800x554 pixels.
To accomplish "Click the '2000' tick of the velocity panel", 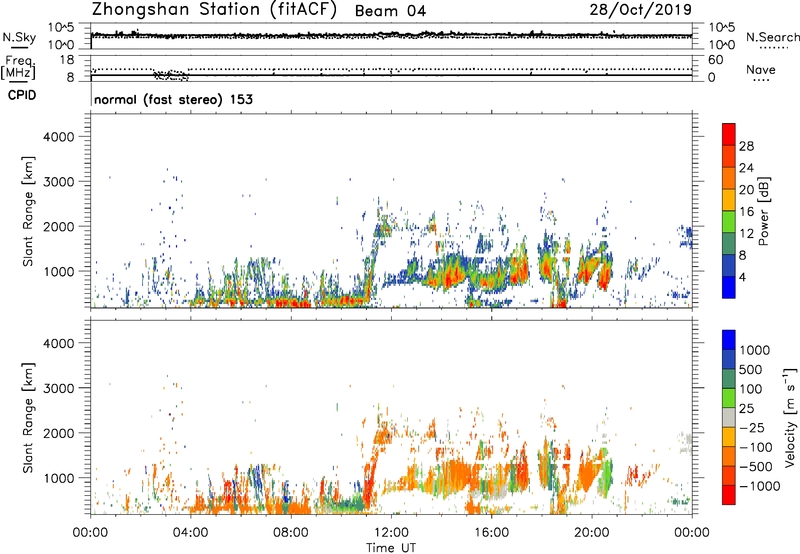I will pyautogui.click(x=59, y=433).
